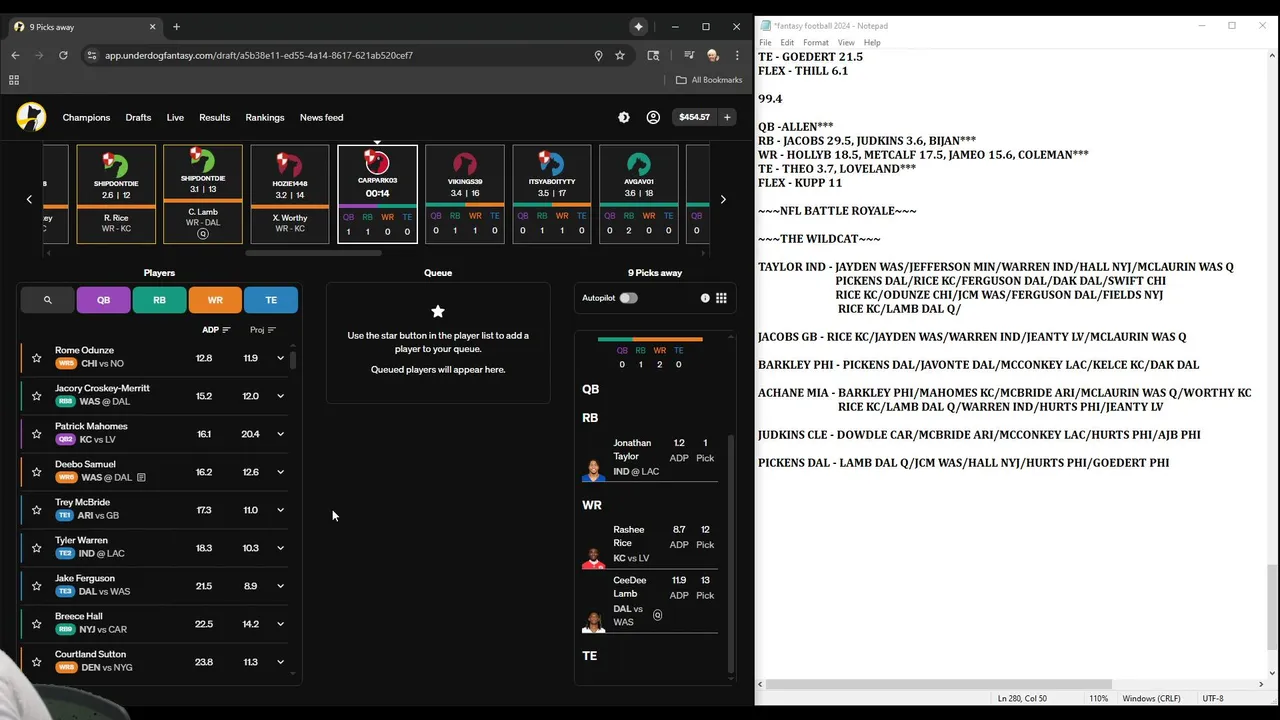Filter players by RB position
This screenshot has height=720, width=1280.
tap(159, 300)
